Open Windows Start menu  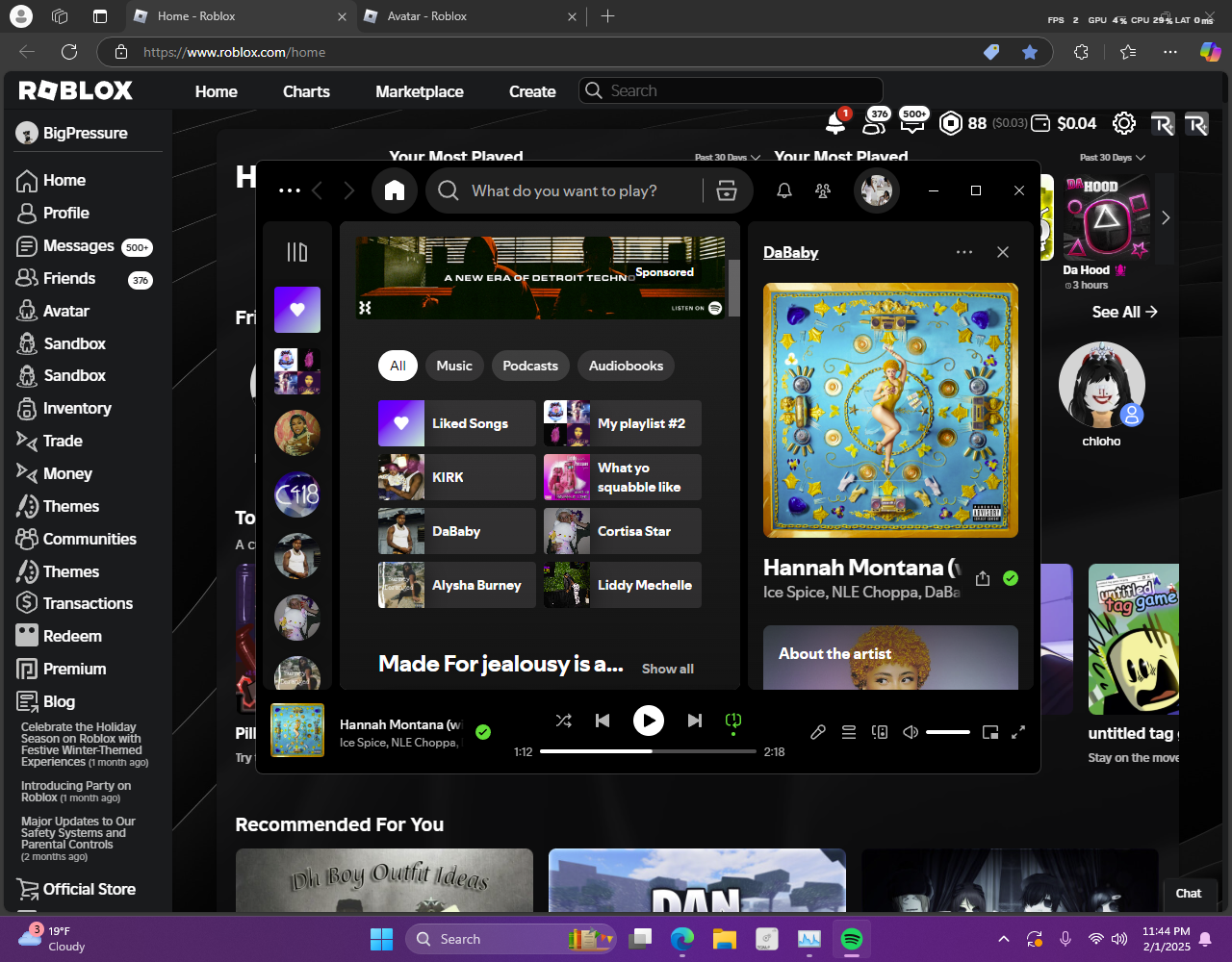(382, 939)
